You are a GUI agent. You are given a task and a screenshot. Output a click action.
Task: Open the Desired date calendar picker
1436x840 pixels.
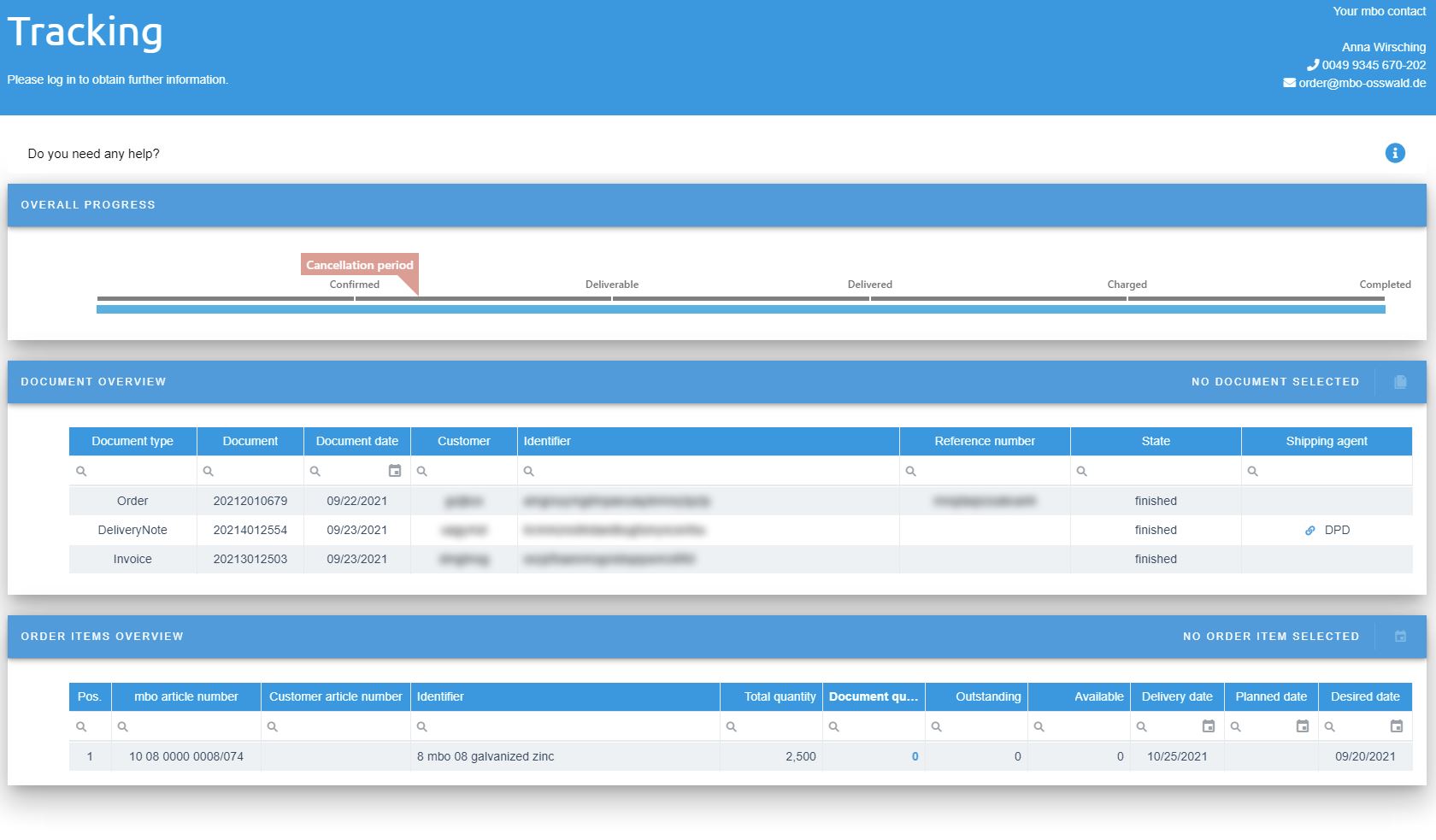click(x=1398, y=725)
